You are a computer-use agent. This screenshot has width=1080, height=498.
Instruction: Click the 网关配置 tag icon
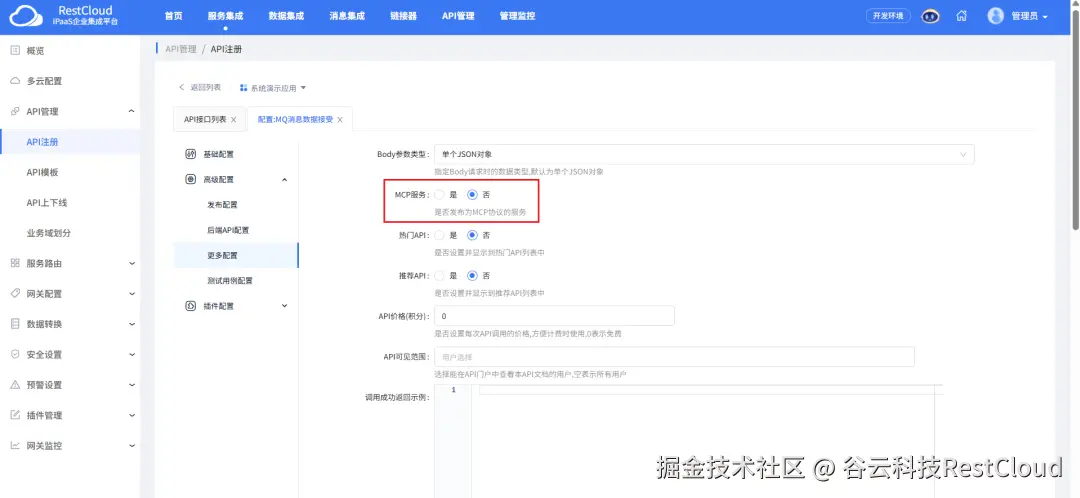tap(15, 293)
